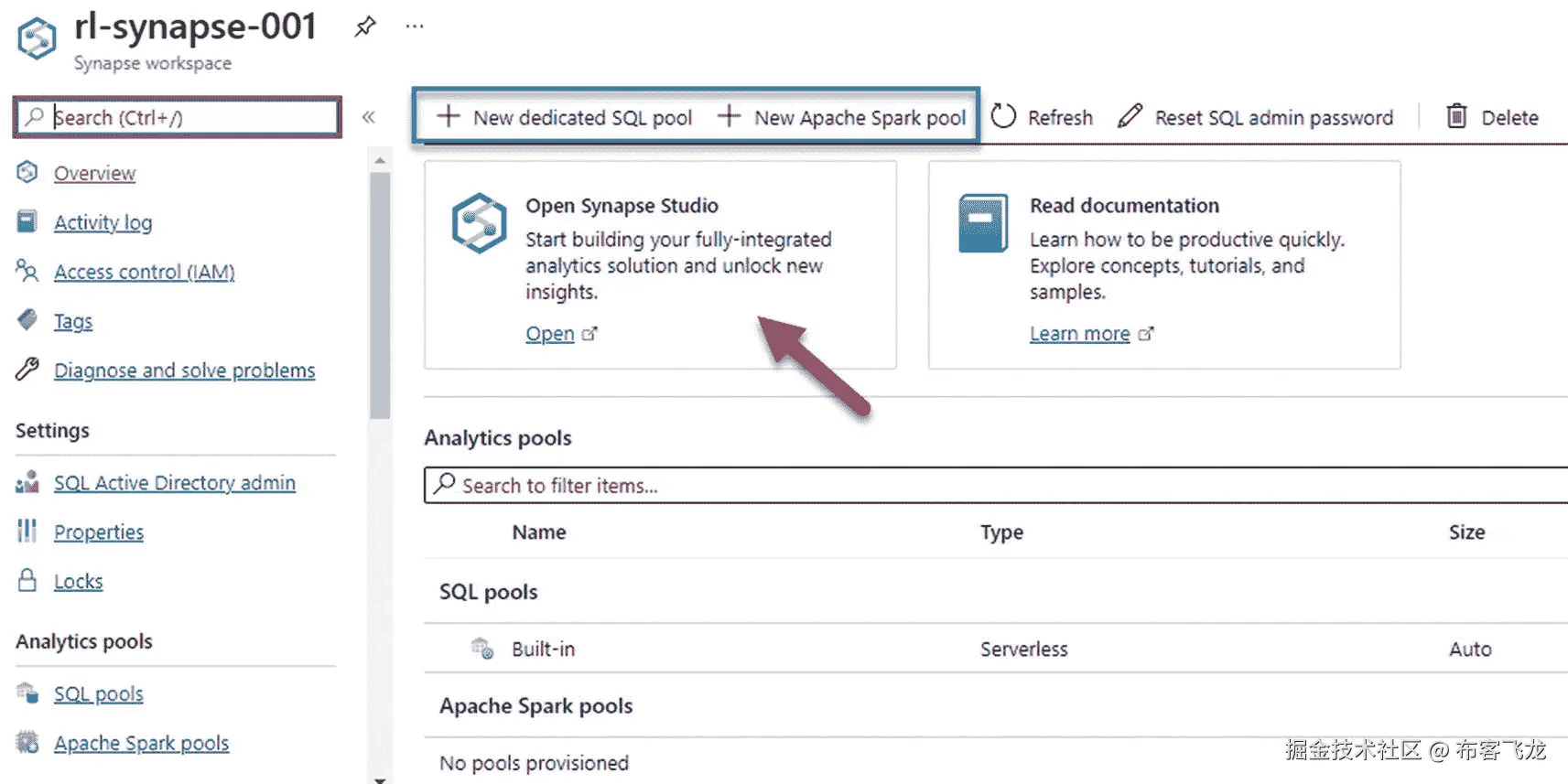Open the Overview menu item

94,173
